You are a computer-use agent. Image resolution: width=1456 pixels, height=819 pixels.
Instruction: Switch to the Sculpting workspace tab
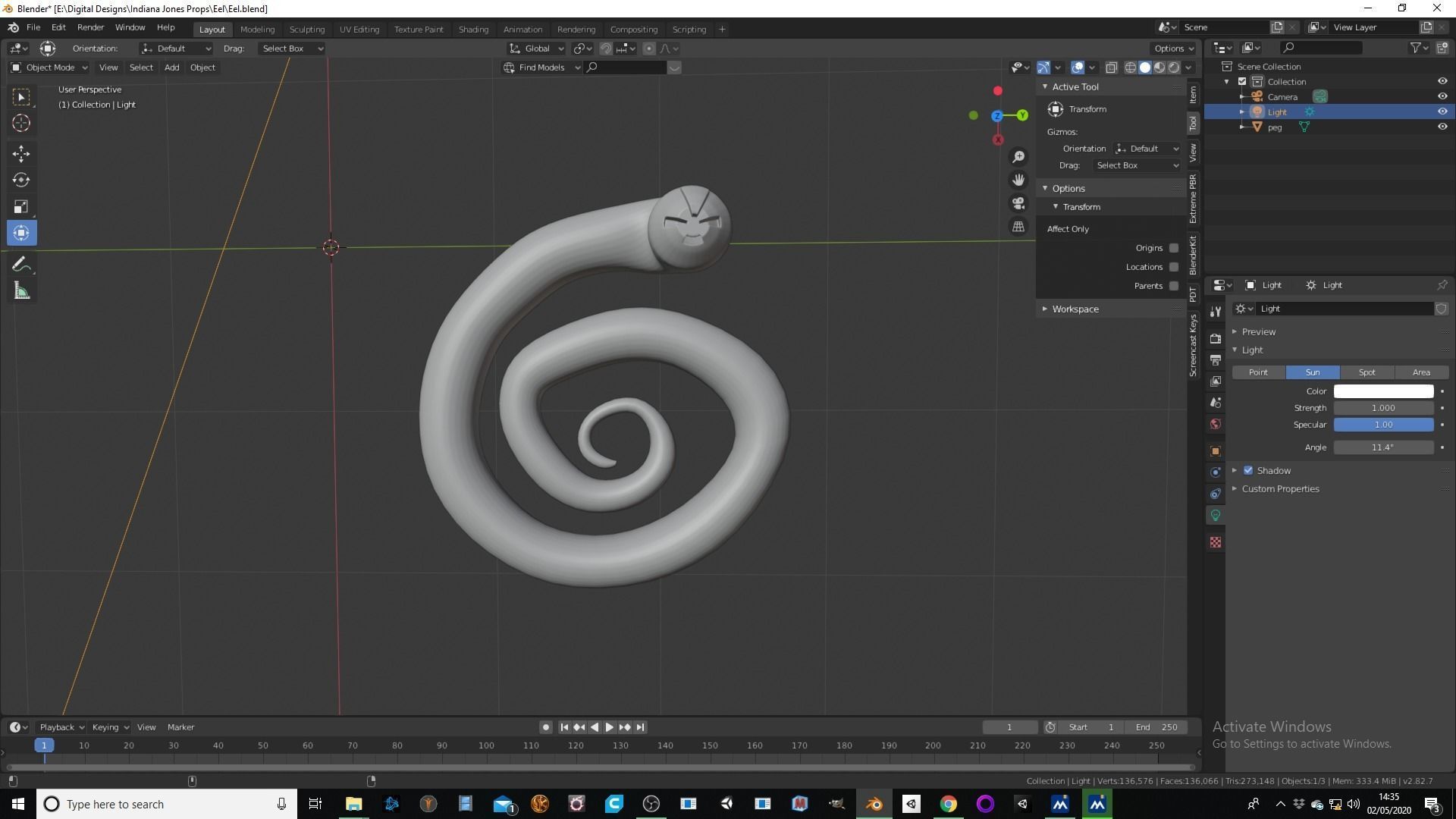(x=306, y=30)
